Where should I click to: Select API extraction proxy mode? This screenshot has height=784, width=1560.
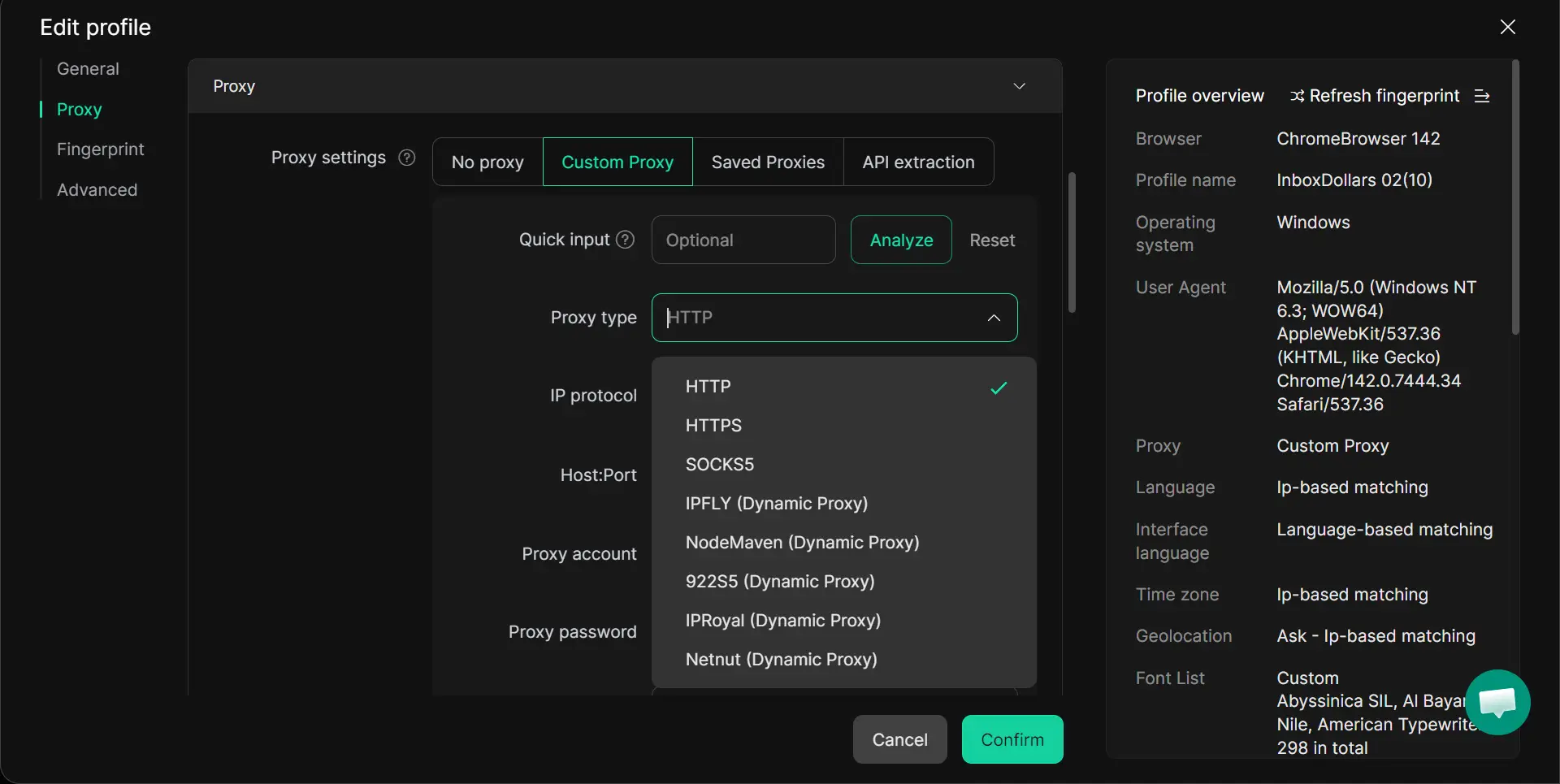[x=918, y=162]
